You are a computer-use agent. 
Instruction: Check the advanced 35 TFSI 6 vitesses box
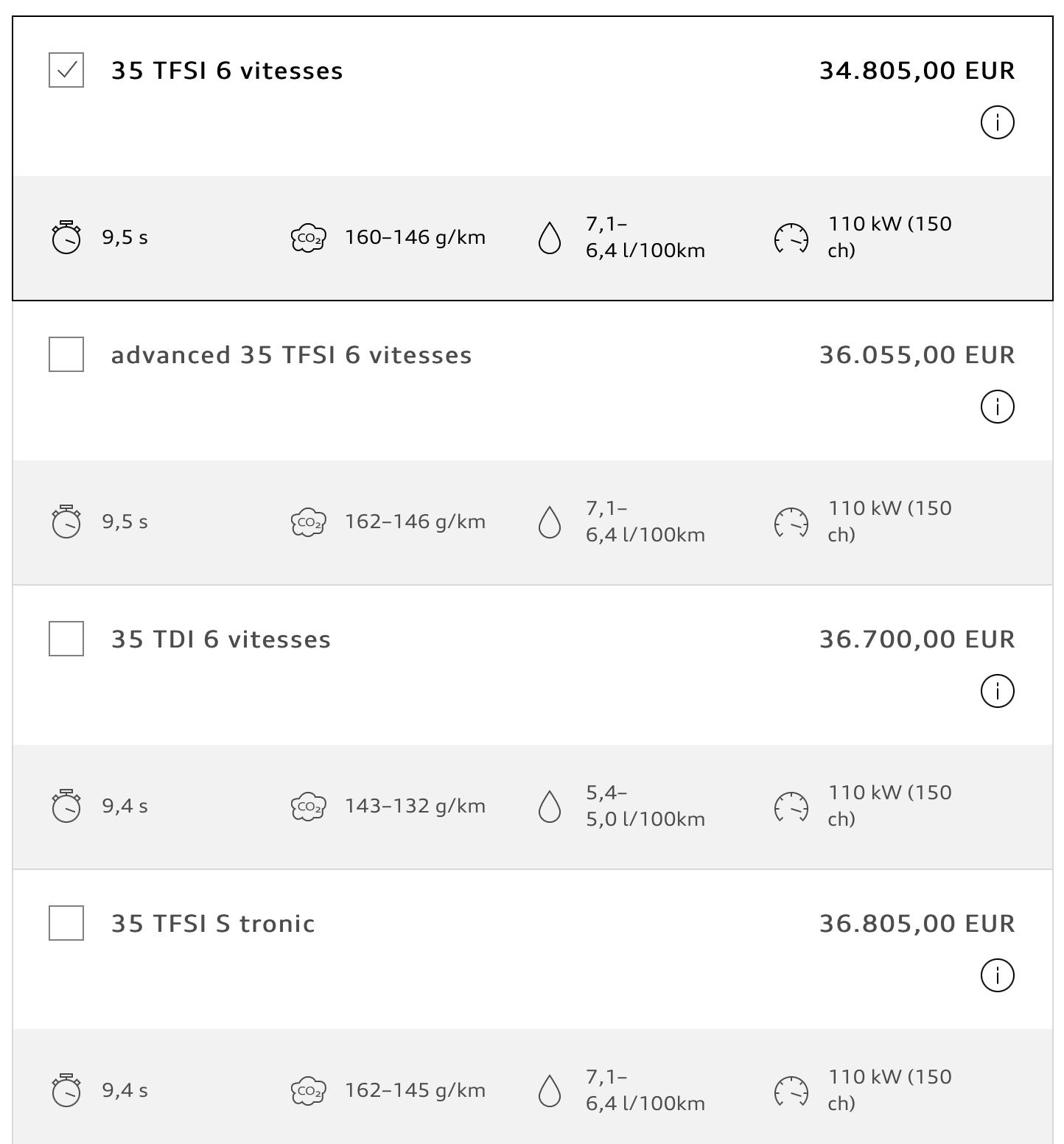(66, 354)
